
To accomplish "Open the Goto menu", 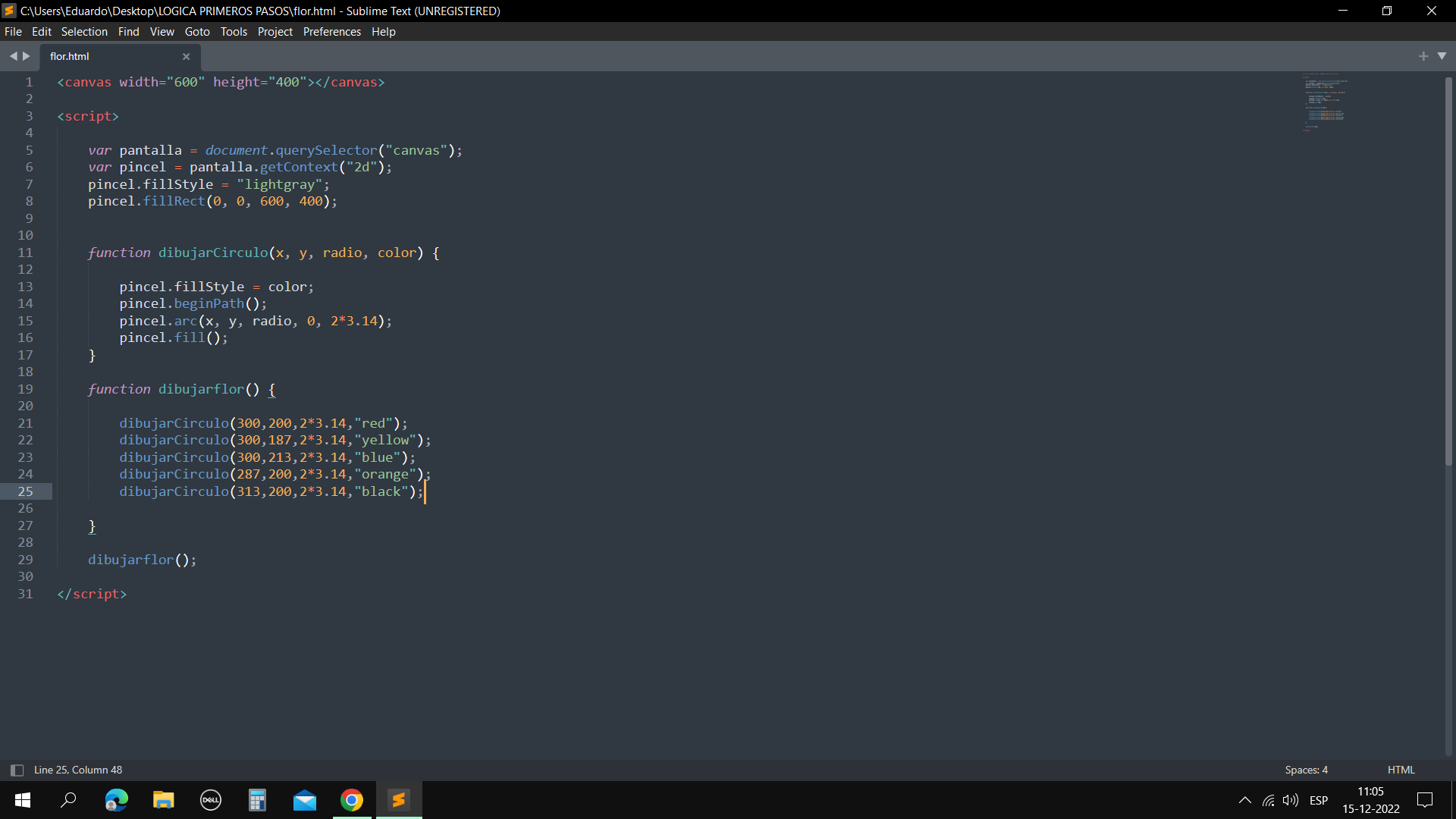I will pos(197,31).
